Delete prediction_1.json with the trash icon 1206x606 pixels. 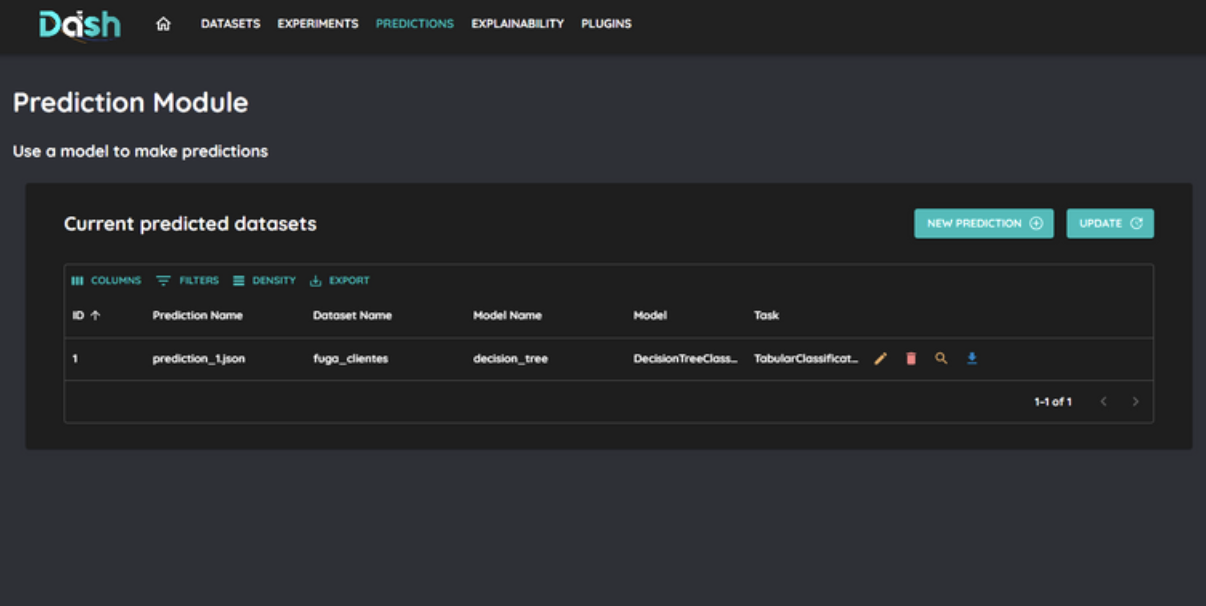tap(911, 359)
